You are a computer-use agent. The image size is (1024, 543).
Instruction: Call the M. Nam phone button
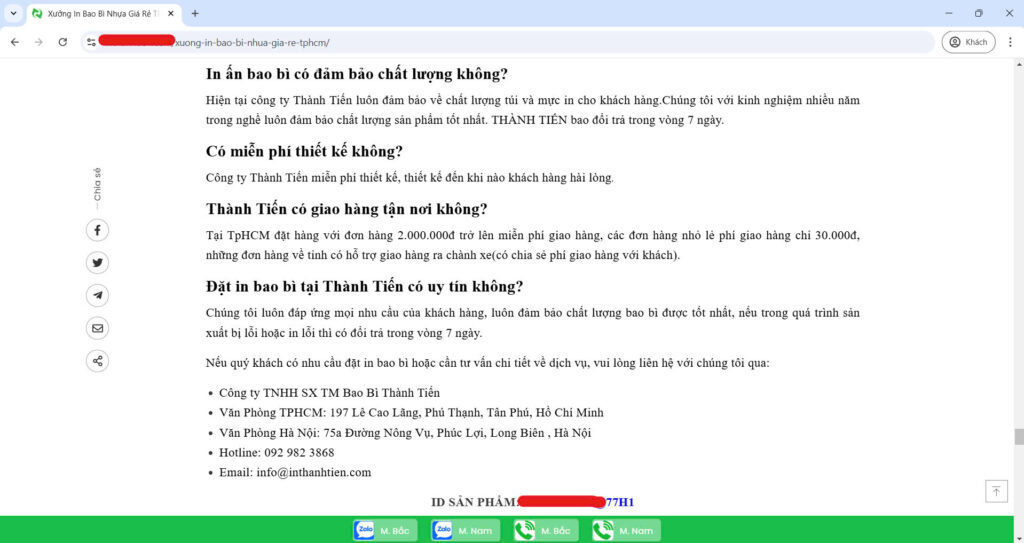pyautogui.click(x=626, y=530)
